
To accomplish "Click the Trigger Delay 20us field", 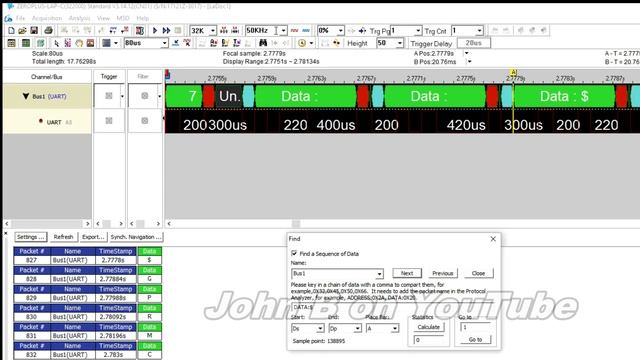I will tap(473, 43).
